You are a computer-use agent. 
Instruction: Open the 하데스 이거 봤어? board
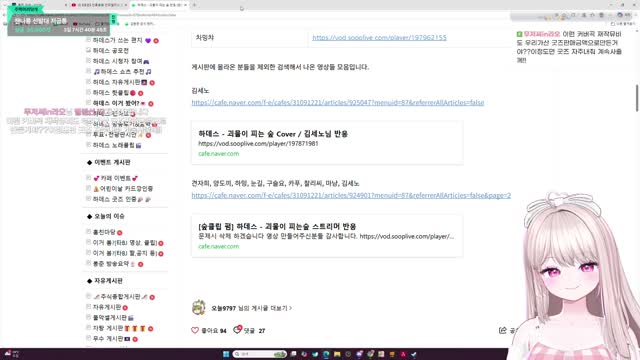point(116,104)
